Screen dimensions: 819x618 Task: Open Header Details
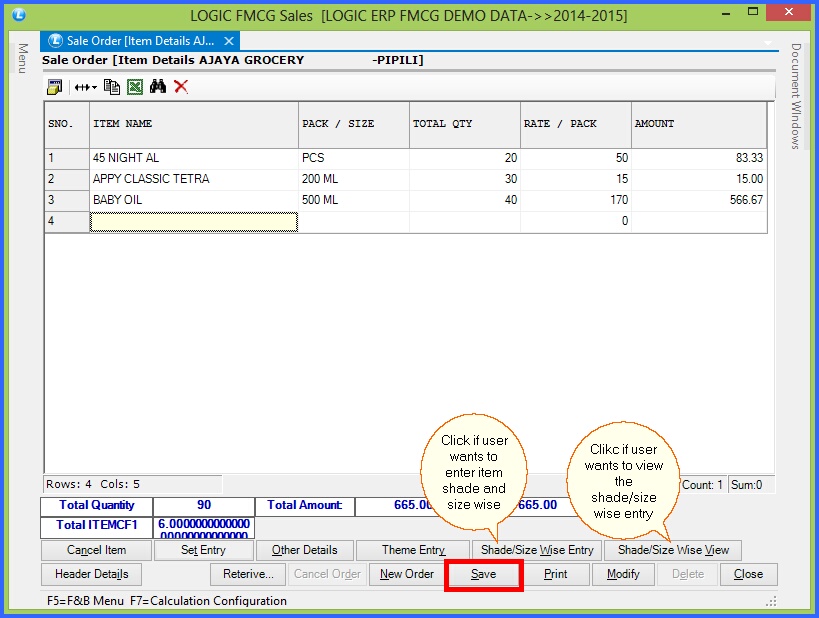click(x=91, y=574)
